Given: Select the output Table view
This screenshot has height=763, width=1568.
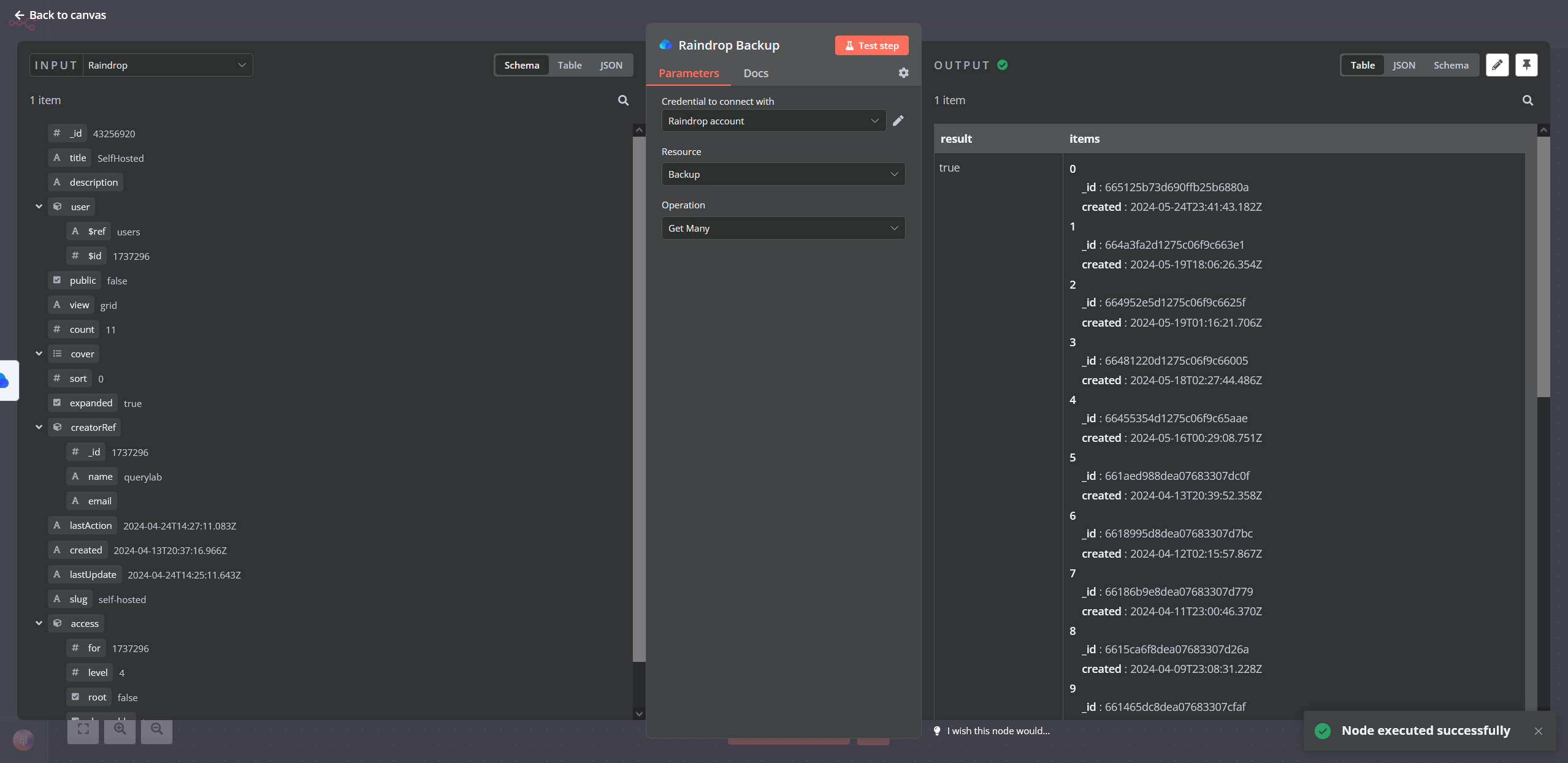Looking at the screenshot, I should click(x=1363, y=65).
